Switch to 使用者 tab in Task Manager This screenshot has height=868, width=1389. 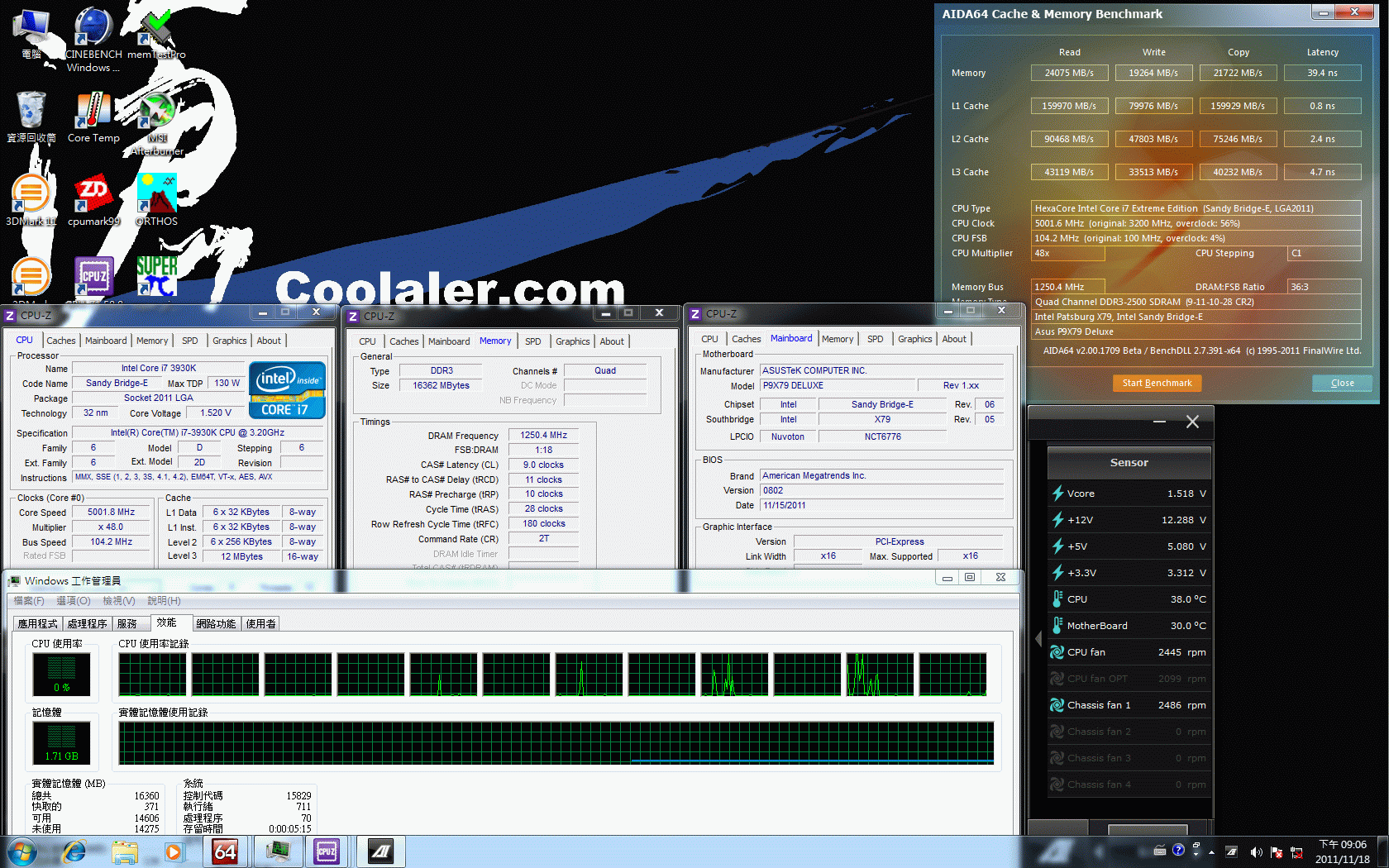[261, 623]
